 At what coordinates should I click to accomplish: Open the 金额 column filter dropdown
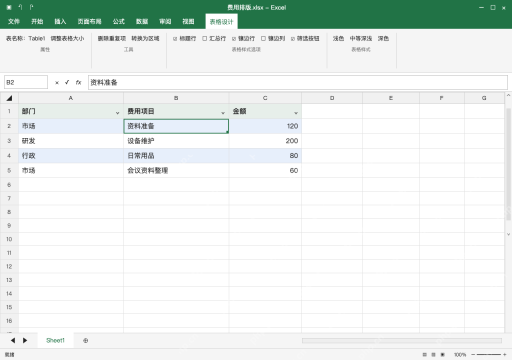tap(296, 113)
